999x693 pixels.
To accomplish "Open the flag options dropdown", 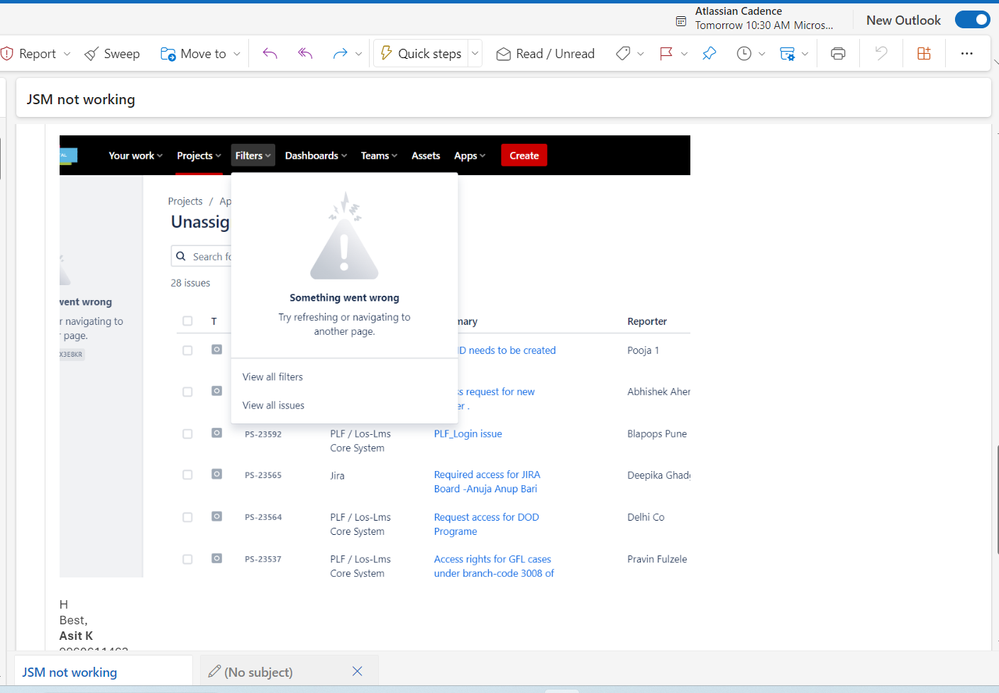I will coord(684,54).
